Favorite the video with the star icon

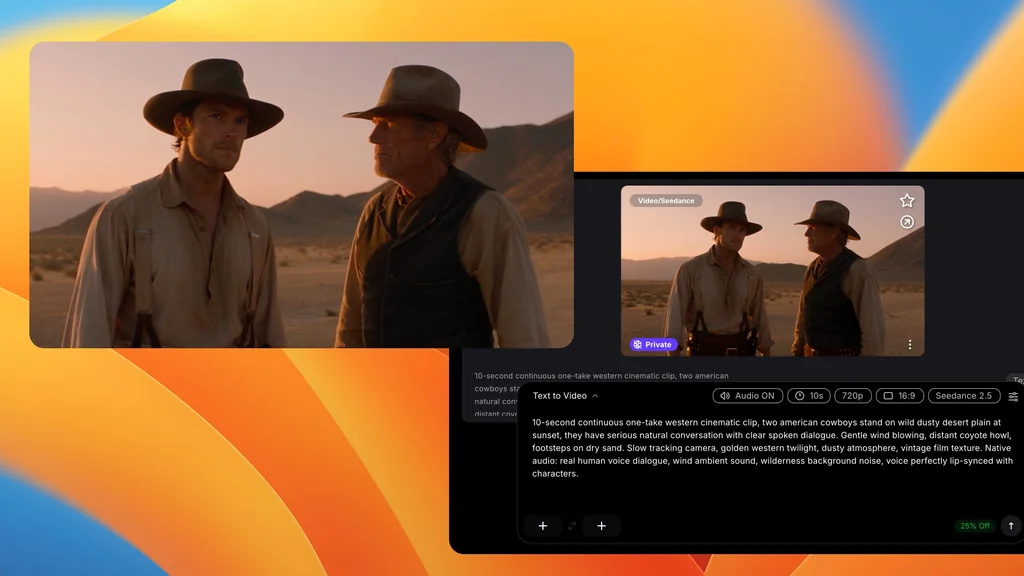[906, 200]
